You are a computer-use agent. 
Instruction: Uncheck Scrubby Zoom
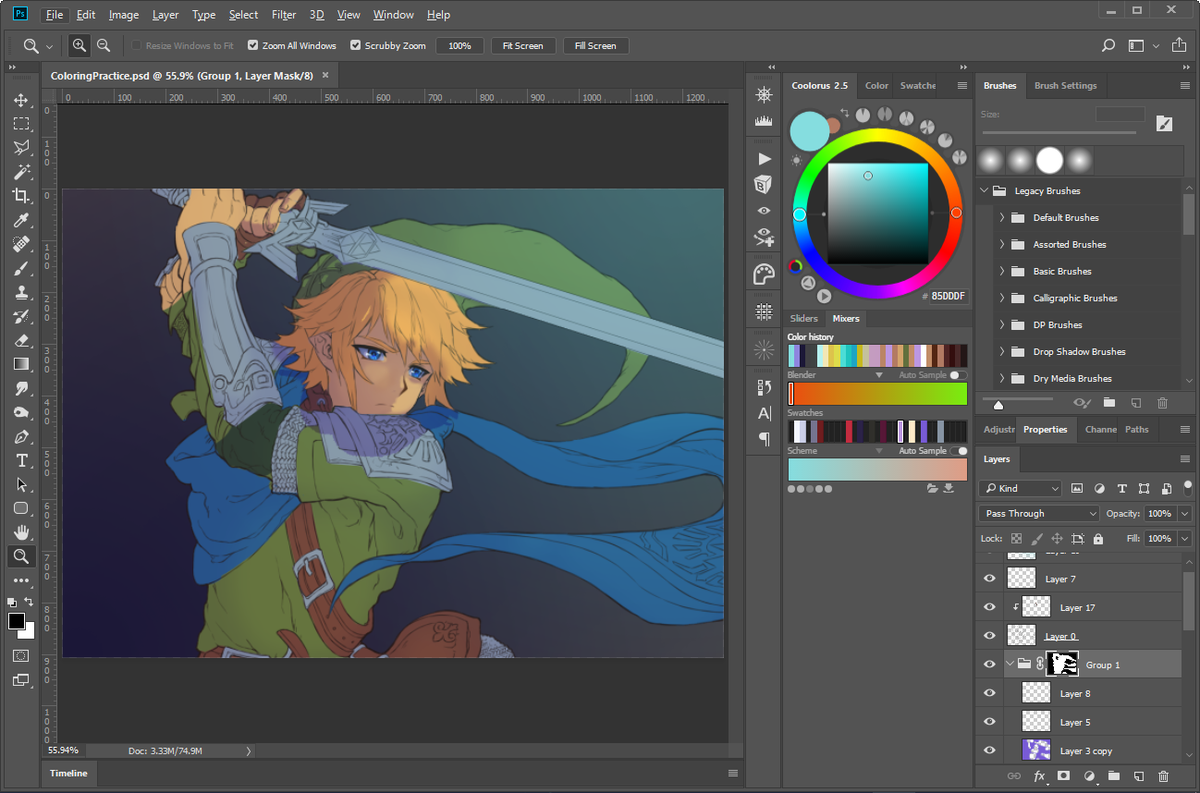[x=356, y=46]
